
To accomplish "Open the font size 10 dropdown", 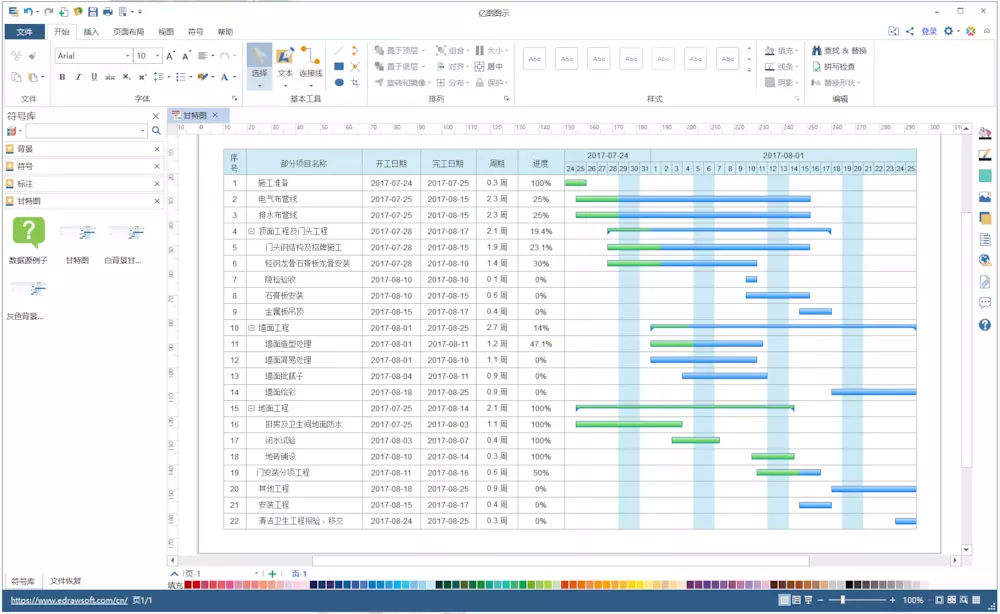I will pos(157,56).
